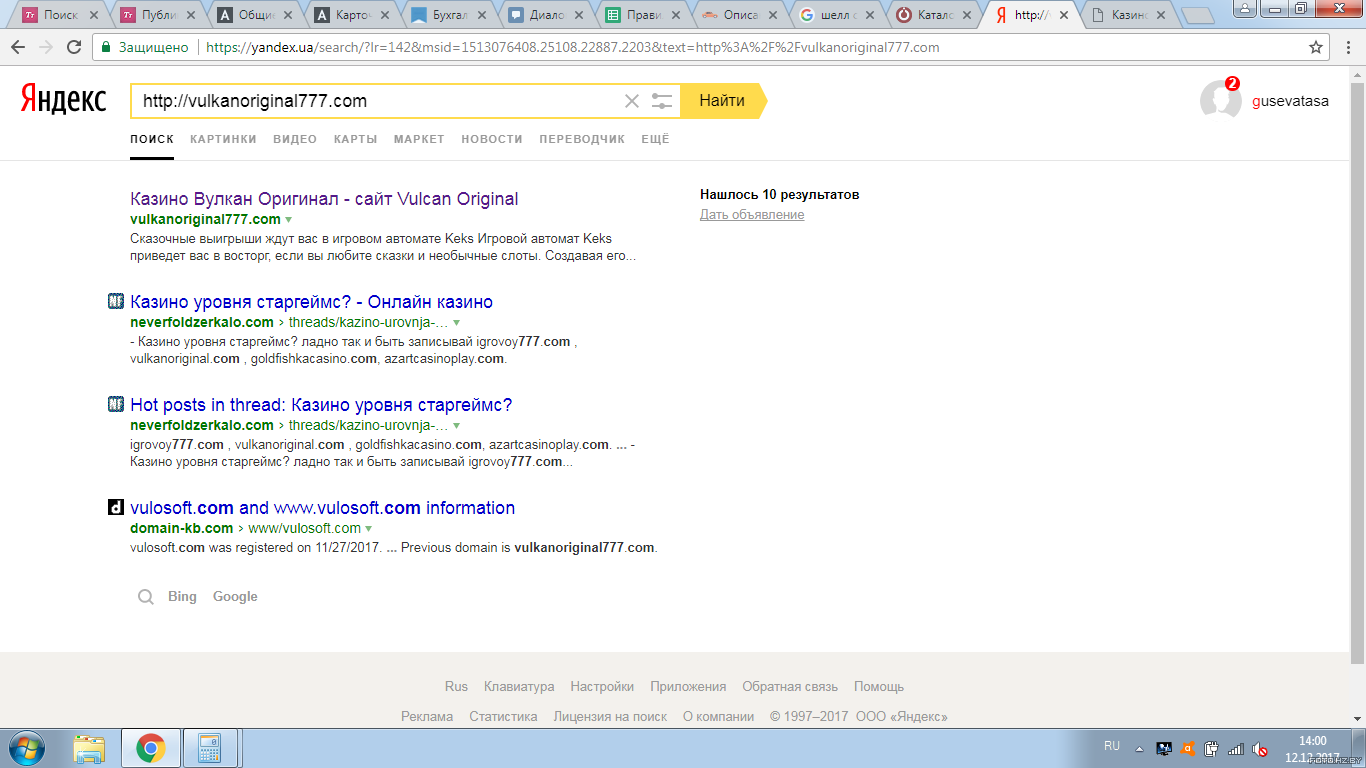This screenshot has height=768, width=1366.
Task: Open the Windows Start menu
Action: click(x=27, y=748)
